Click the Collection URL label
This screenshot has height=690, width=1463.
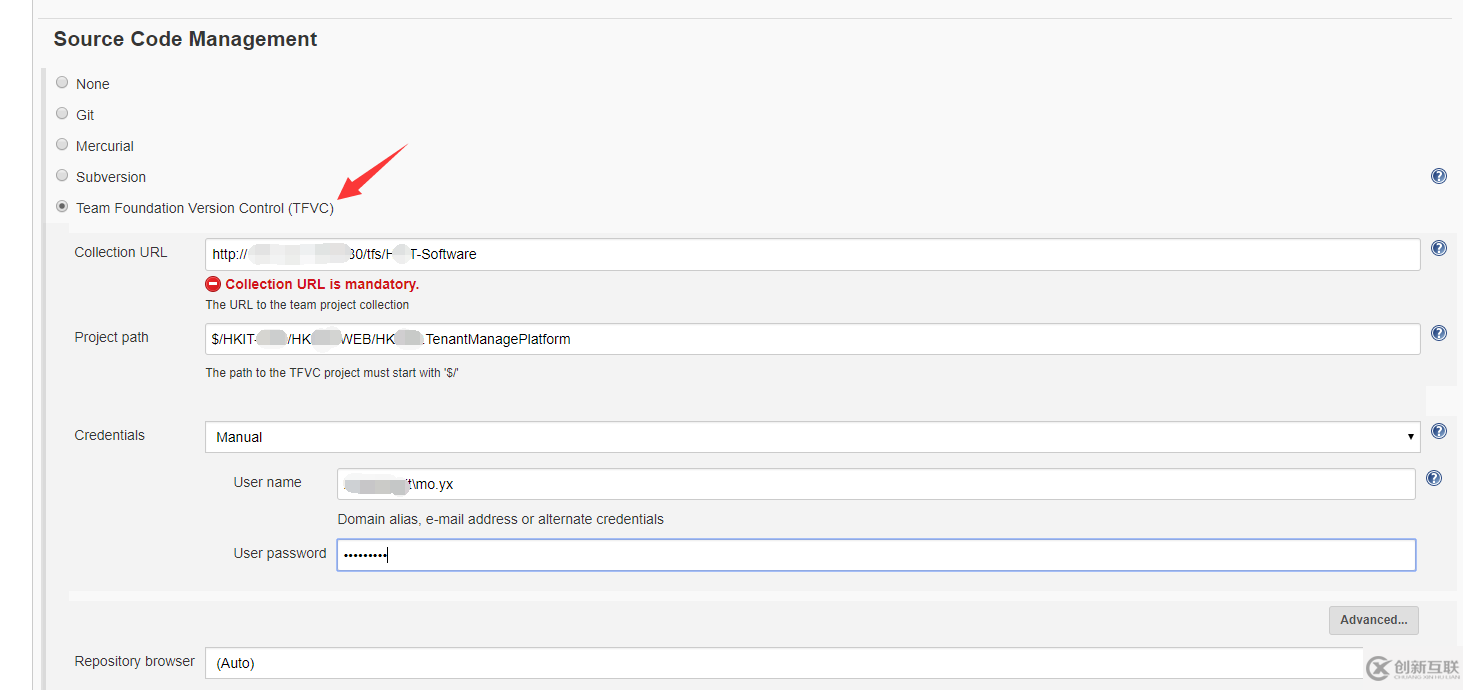pyautogui.click(x=121, y=252)
